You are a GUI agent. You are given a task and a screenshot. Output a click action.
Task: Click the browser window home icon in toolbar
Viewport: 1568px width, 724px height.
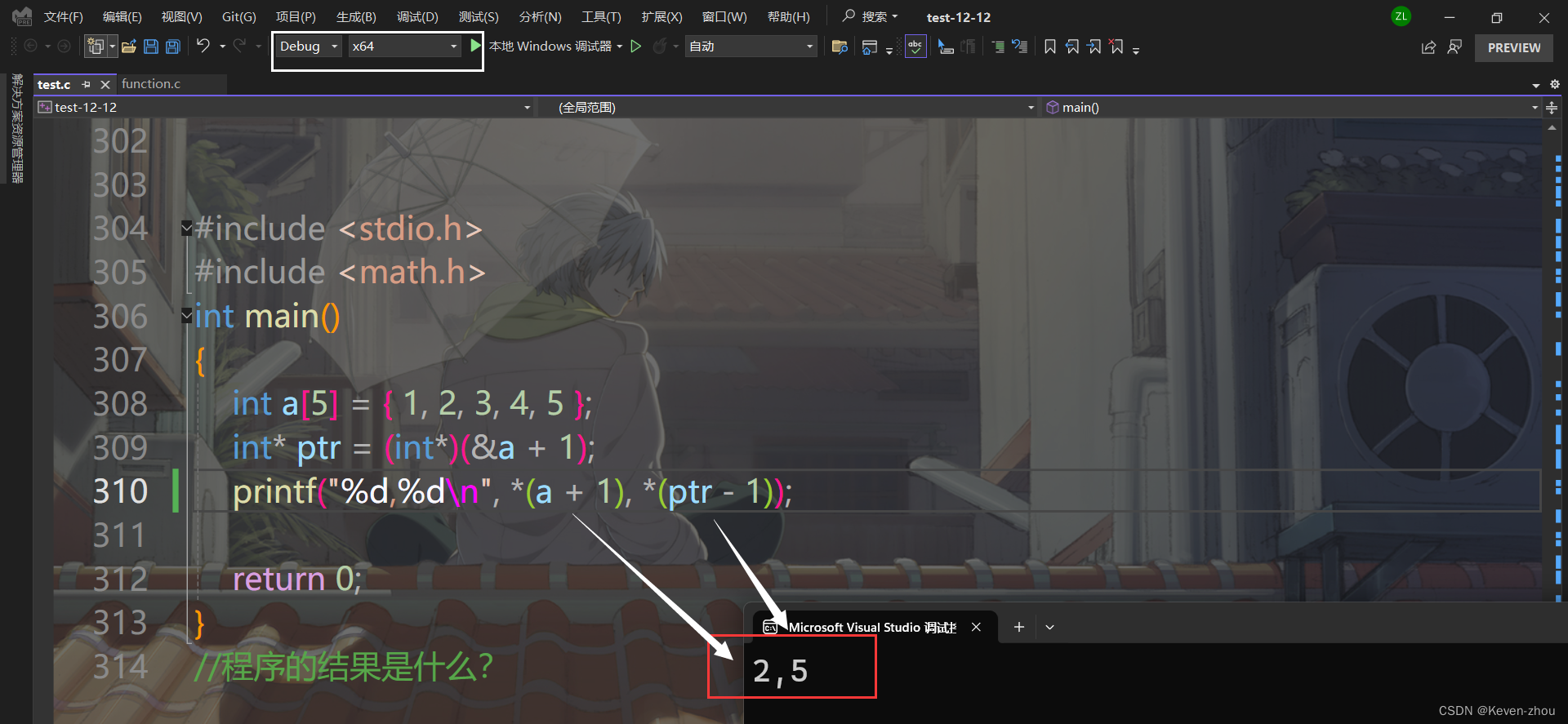[x=870, y=47]
